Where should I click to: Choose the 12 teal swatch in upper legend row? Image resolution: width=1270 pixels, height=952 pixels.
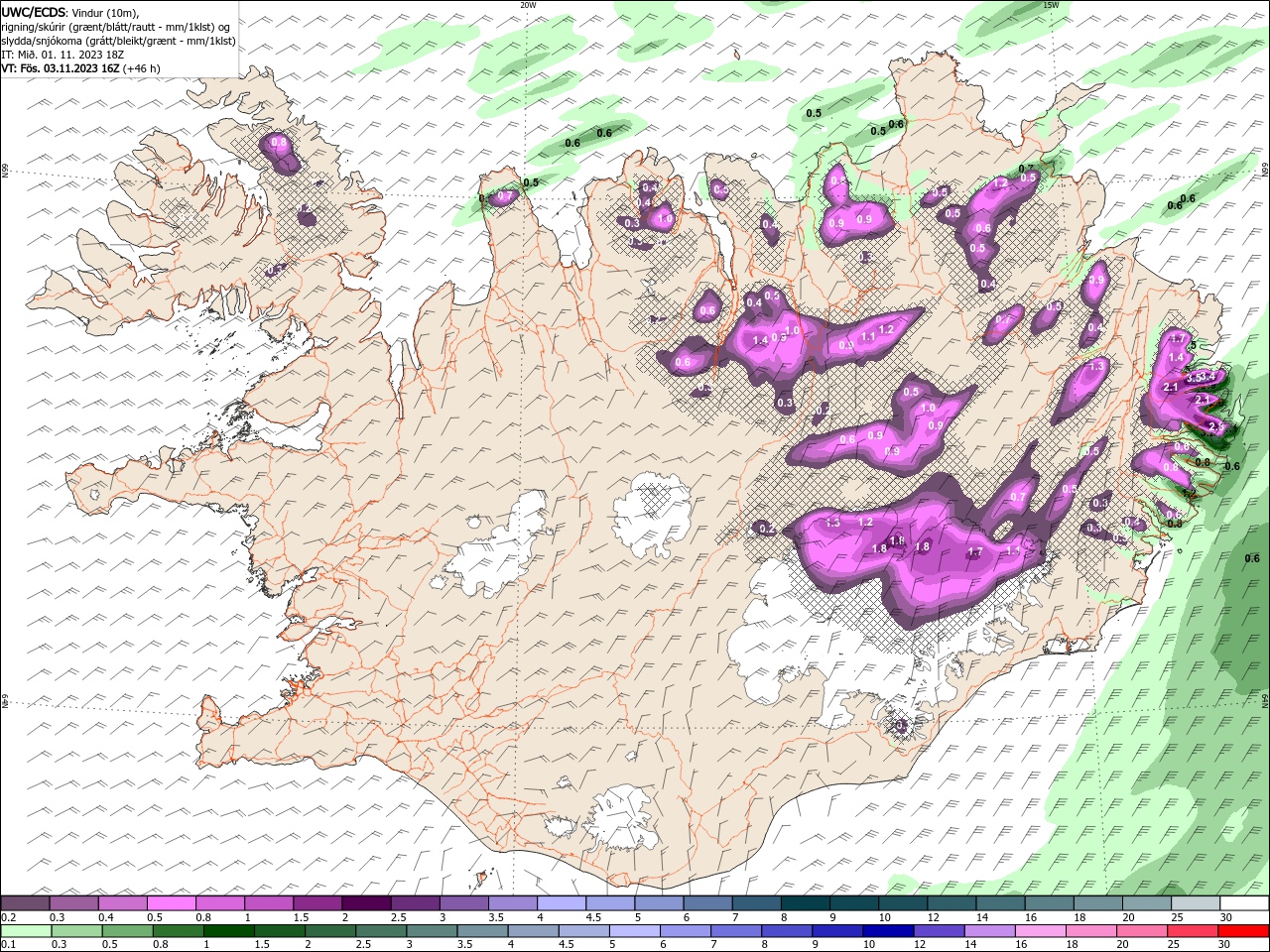coord(951,903)
